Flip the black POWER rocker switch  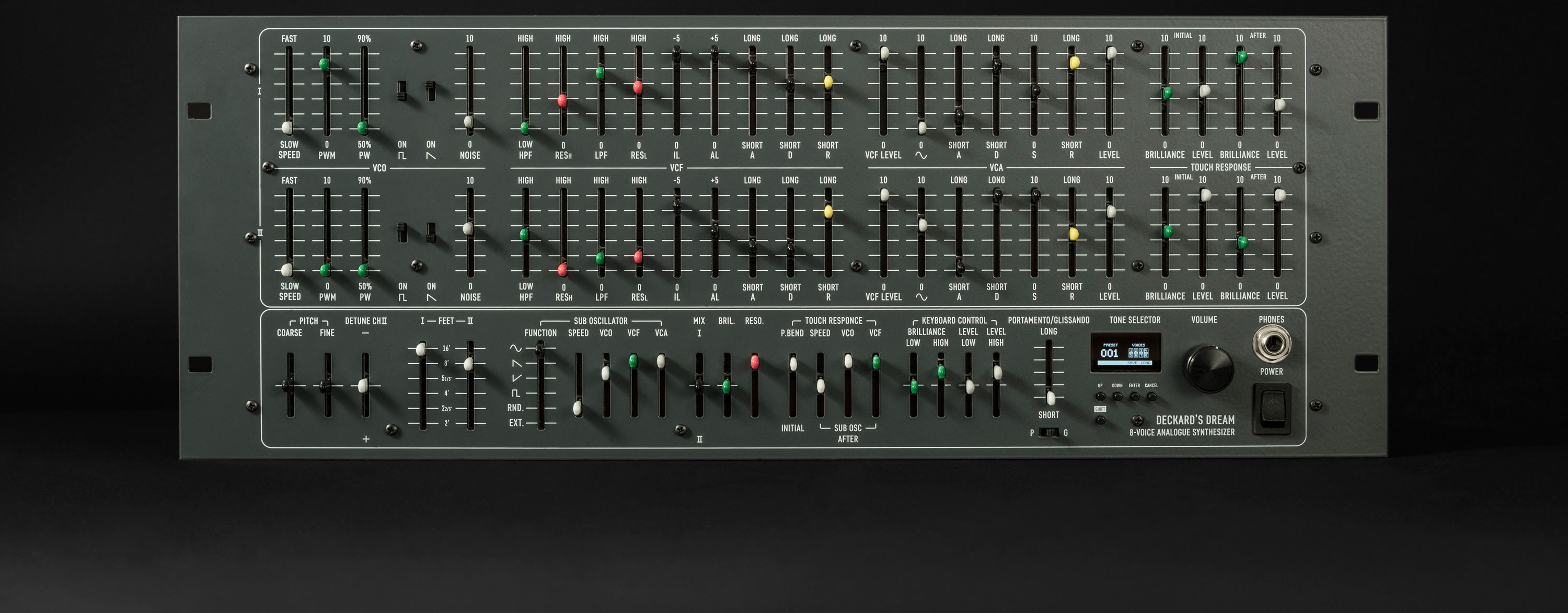coord(1272,409)
